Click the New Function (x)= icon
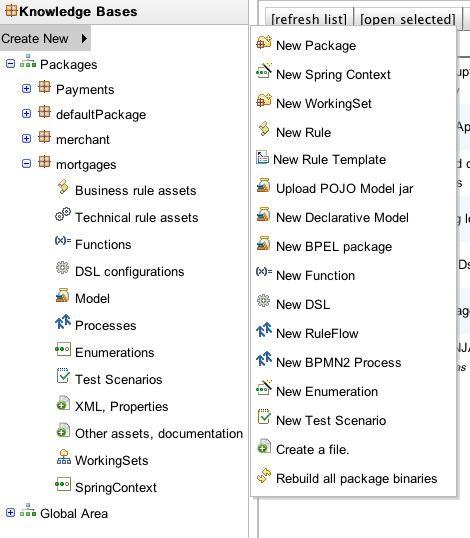The width and height of the screenshot is (470, 538). point(264,272)
